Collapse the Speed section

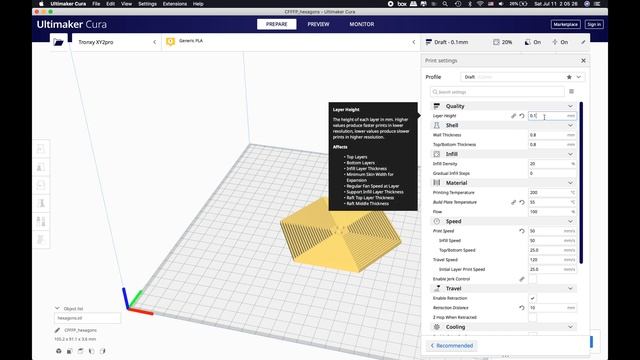tap(570, 221)
